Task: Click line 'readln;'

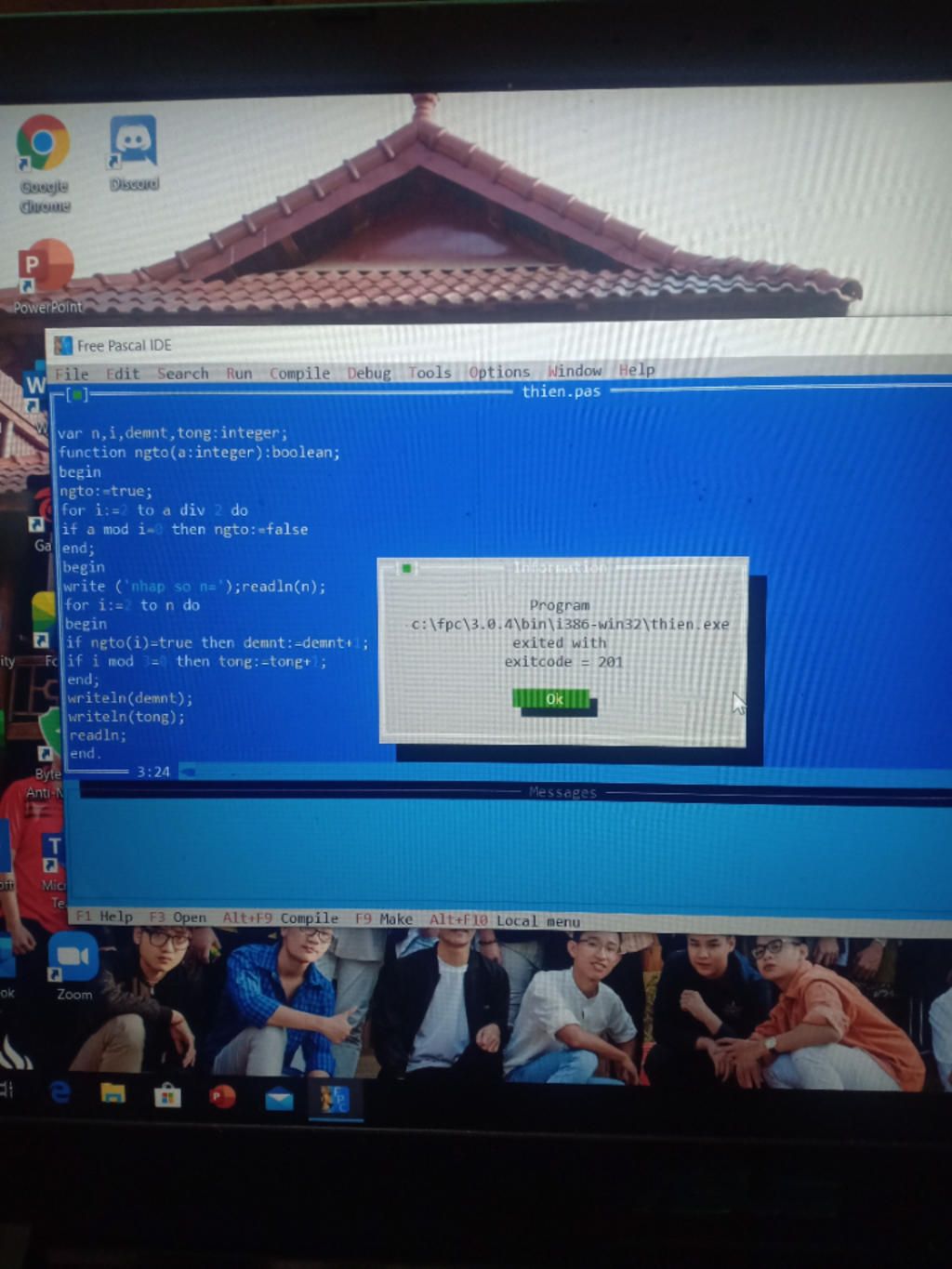Action: 97,735
